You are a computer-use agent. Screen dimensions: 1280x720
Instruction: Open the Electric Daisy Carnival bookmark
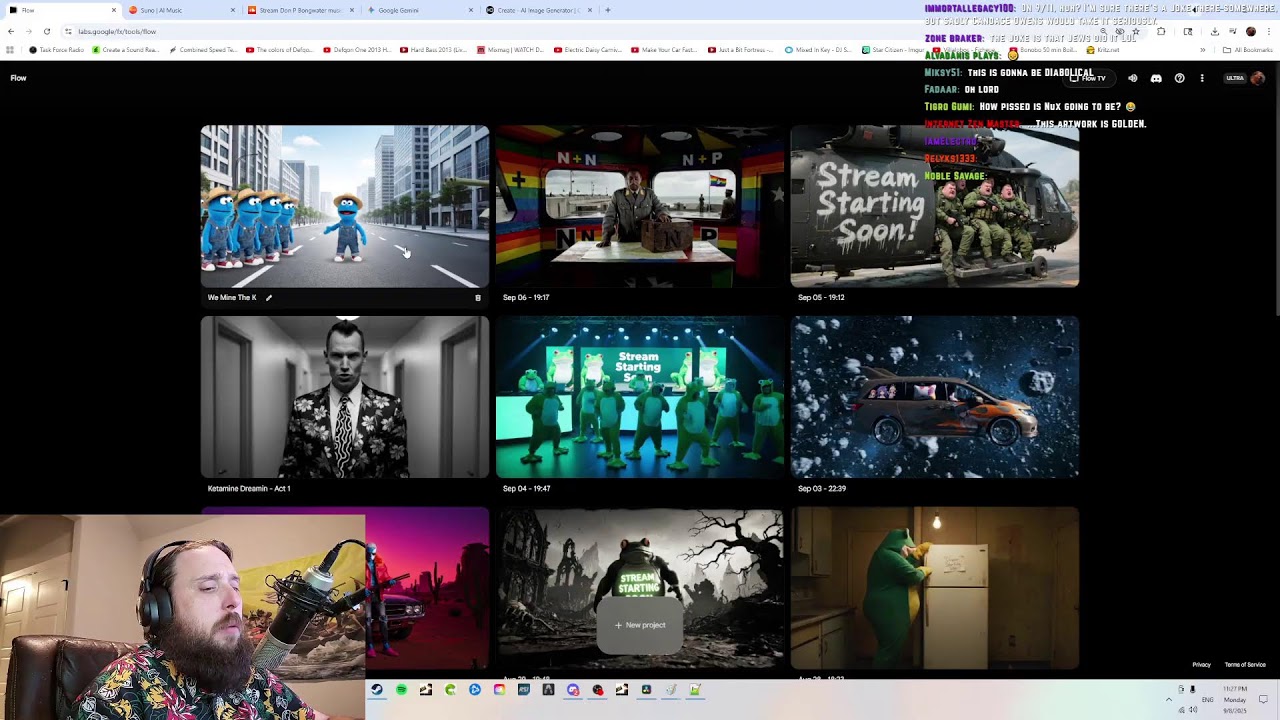[588, 50]
